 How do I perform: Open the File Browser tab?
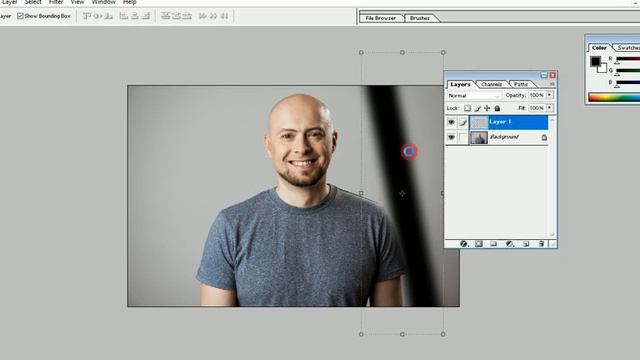tap(380, 18)
